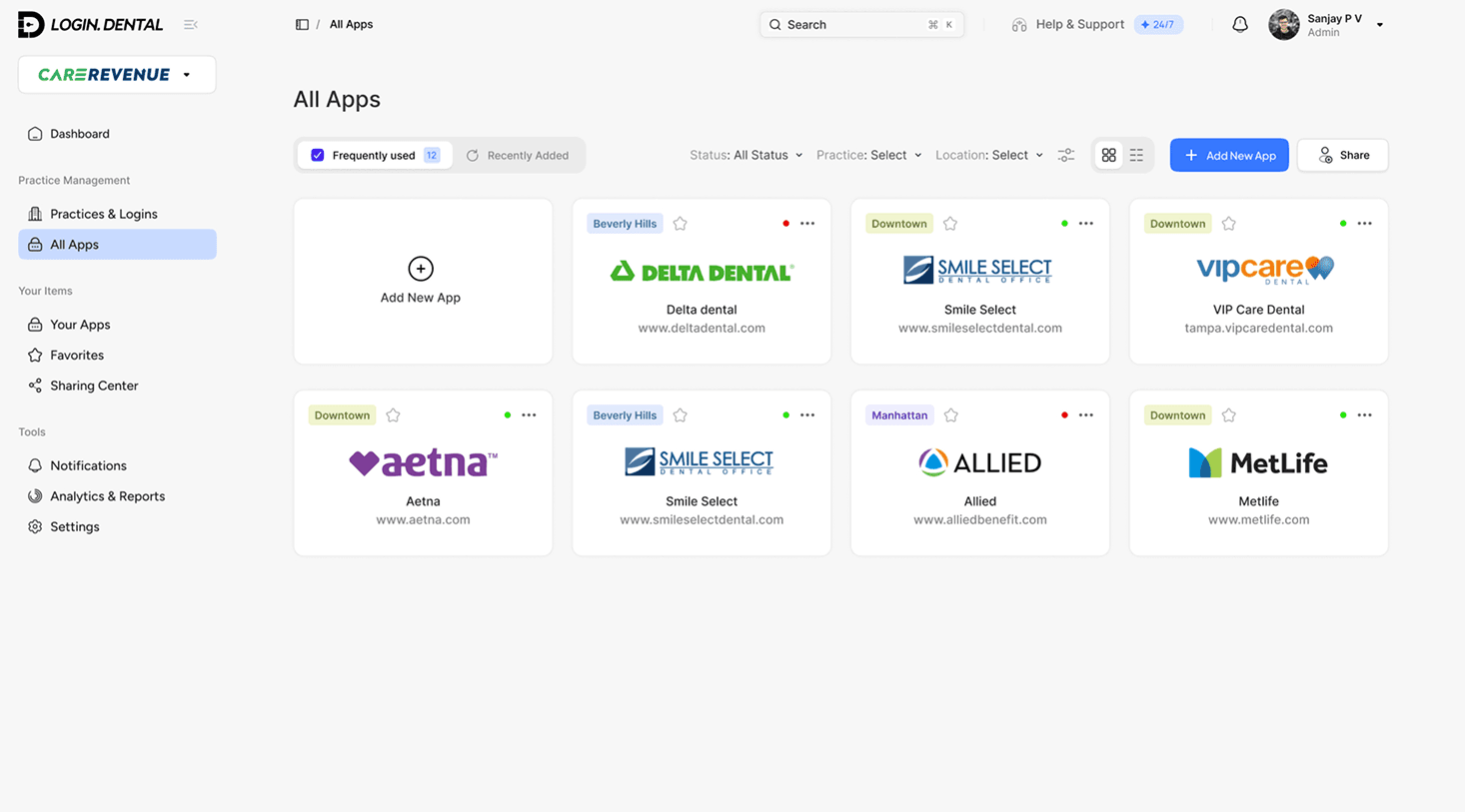Click Help & Support link
Screen dimensions: 1466x812
click(1079, 24)
